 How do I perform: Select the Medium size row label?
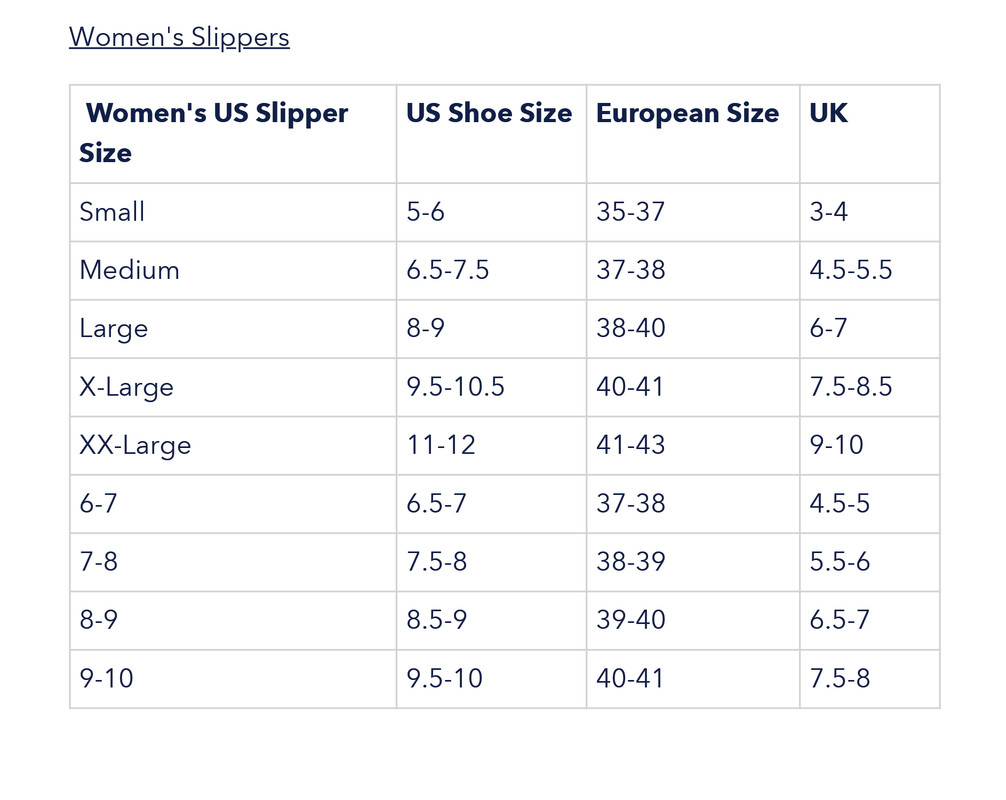pos(129,270)
